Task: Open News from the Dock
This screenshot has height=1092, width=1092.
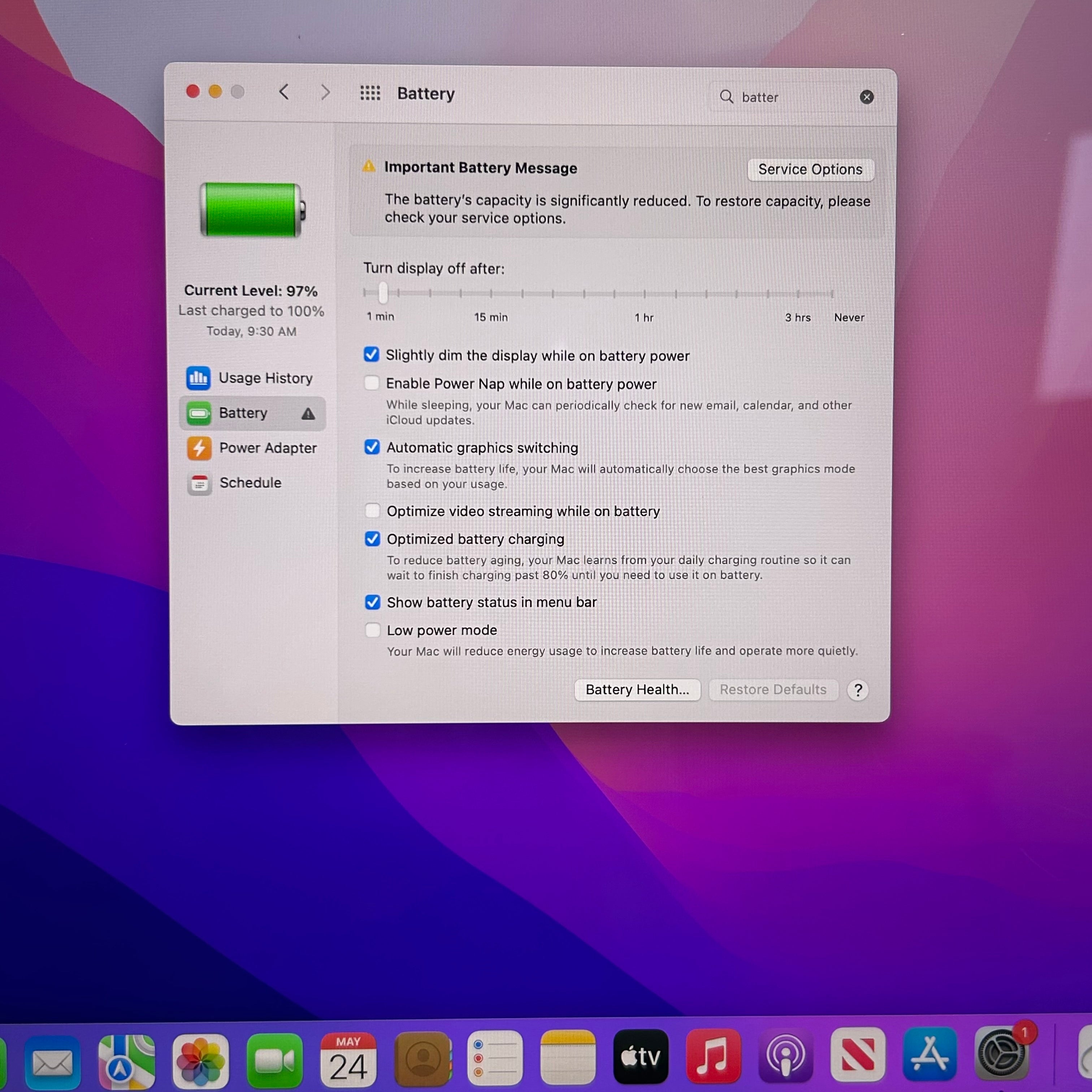Action: 857,1054
